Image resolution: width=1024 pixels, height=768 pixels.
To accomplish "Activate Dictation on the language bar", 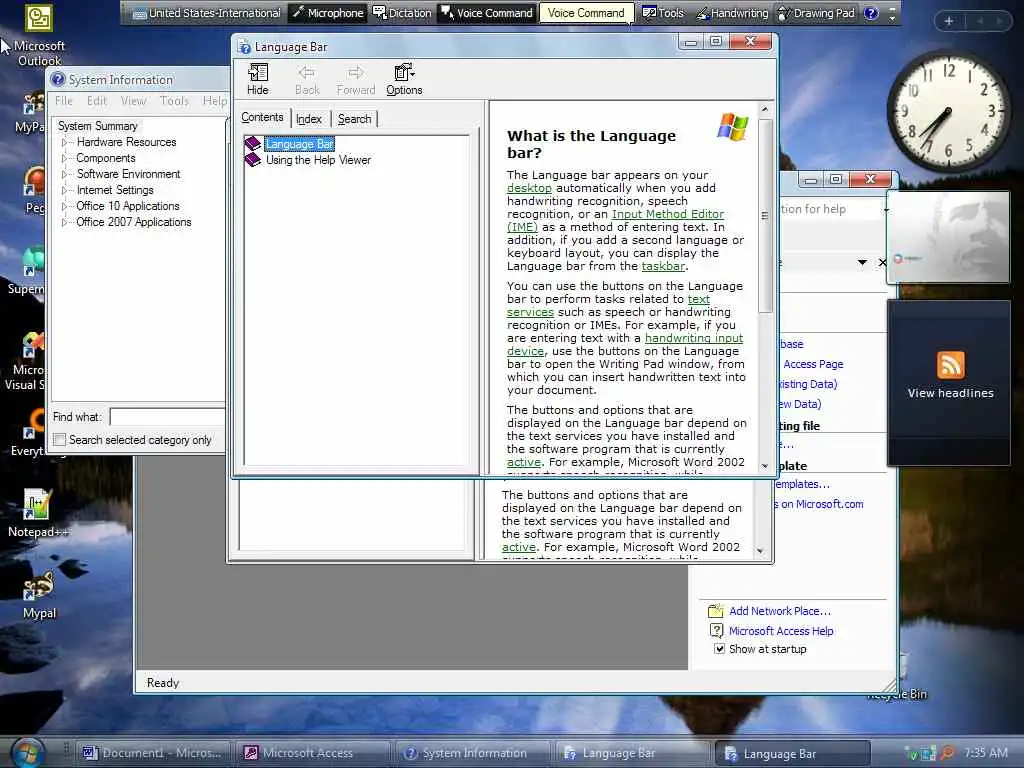I will (x=402, y=12).
